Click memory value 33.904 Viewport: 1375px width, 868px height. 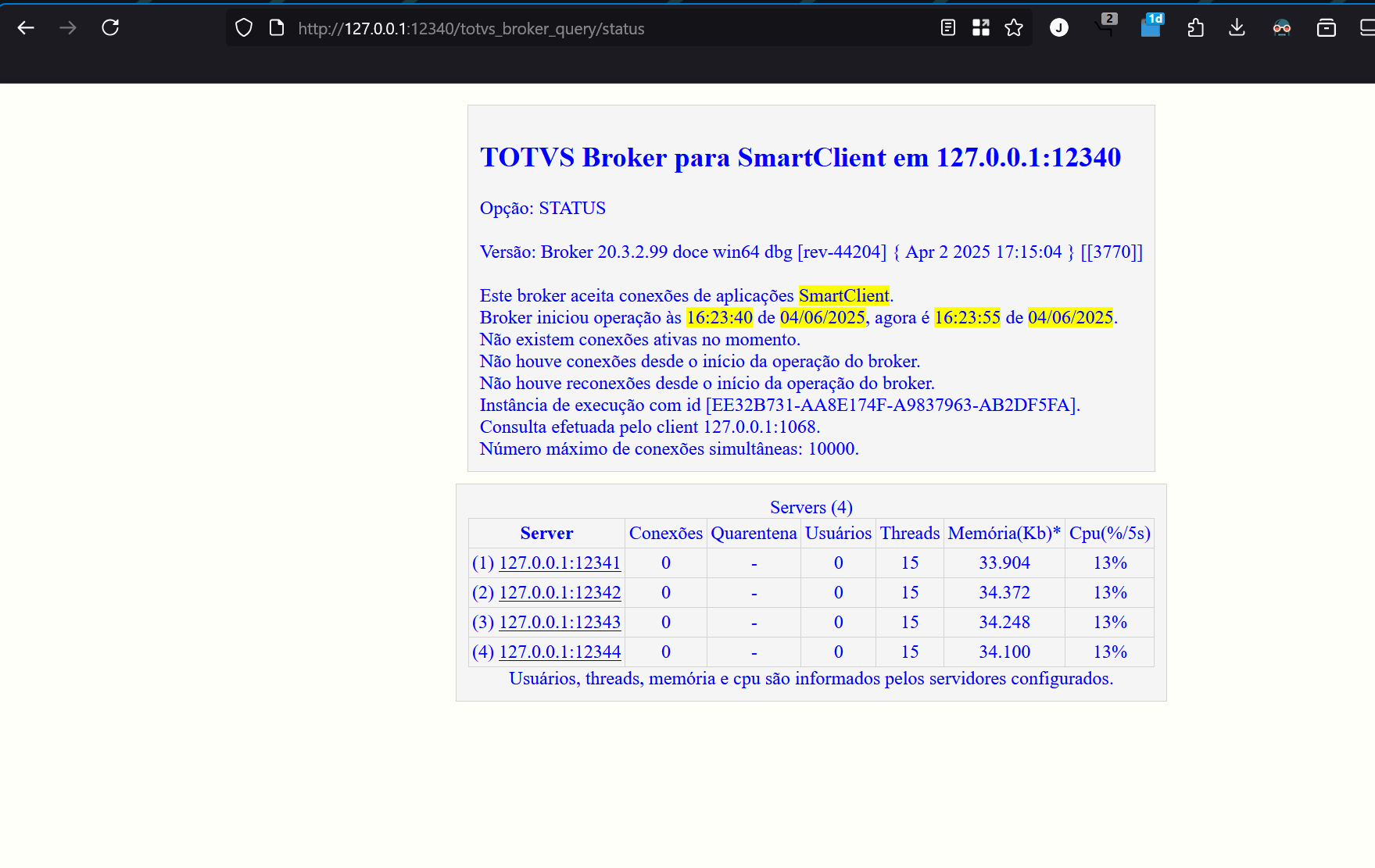coord(1004,563)
